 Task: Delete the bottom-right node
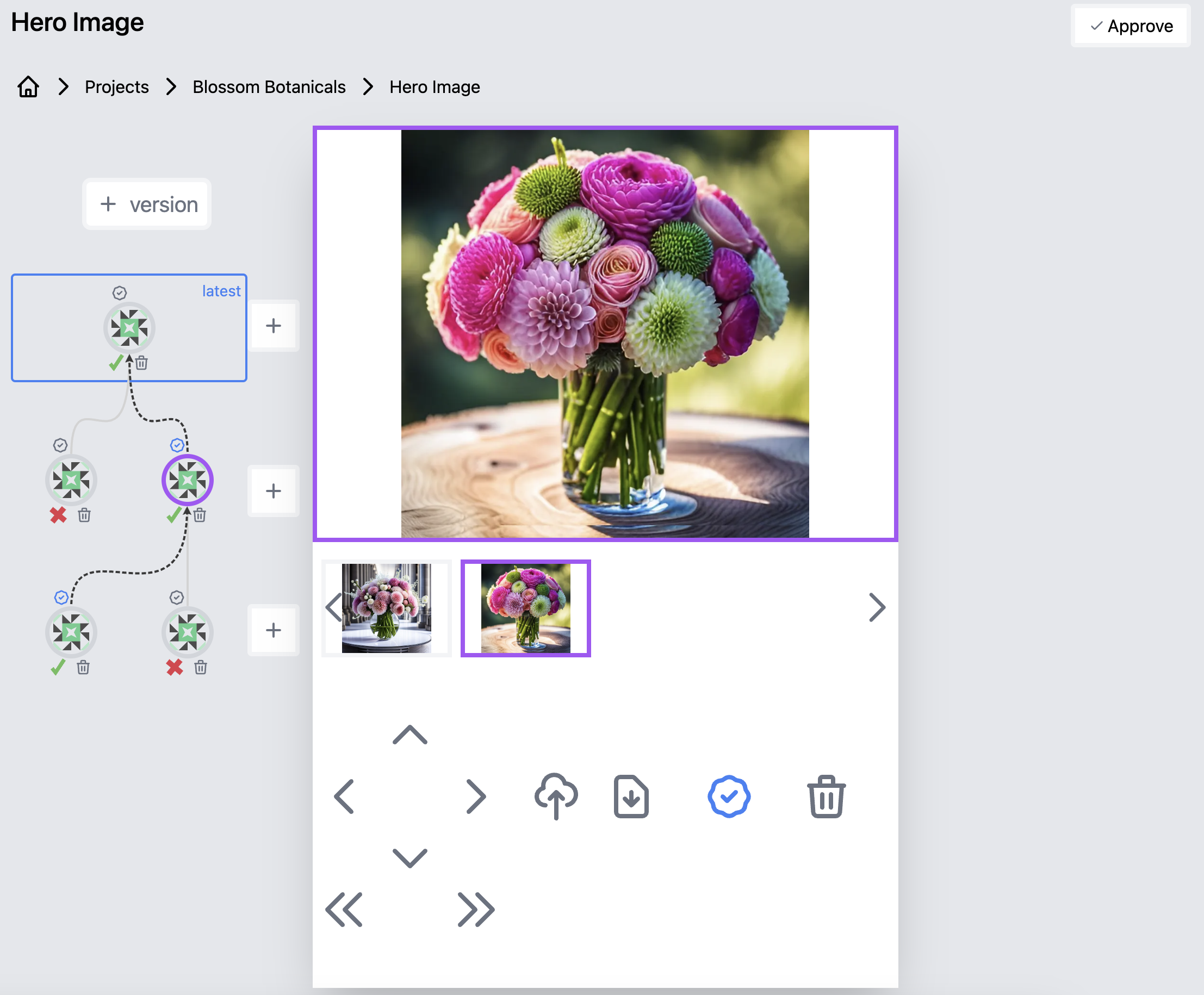(201, 667)
